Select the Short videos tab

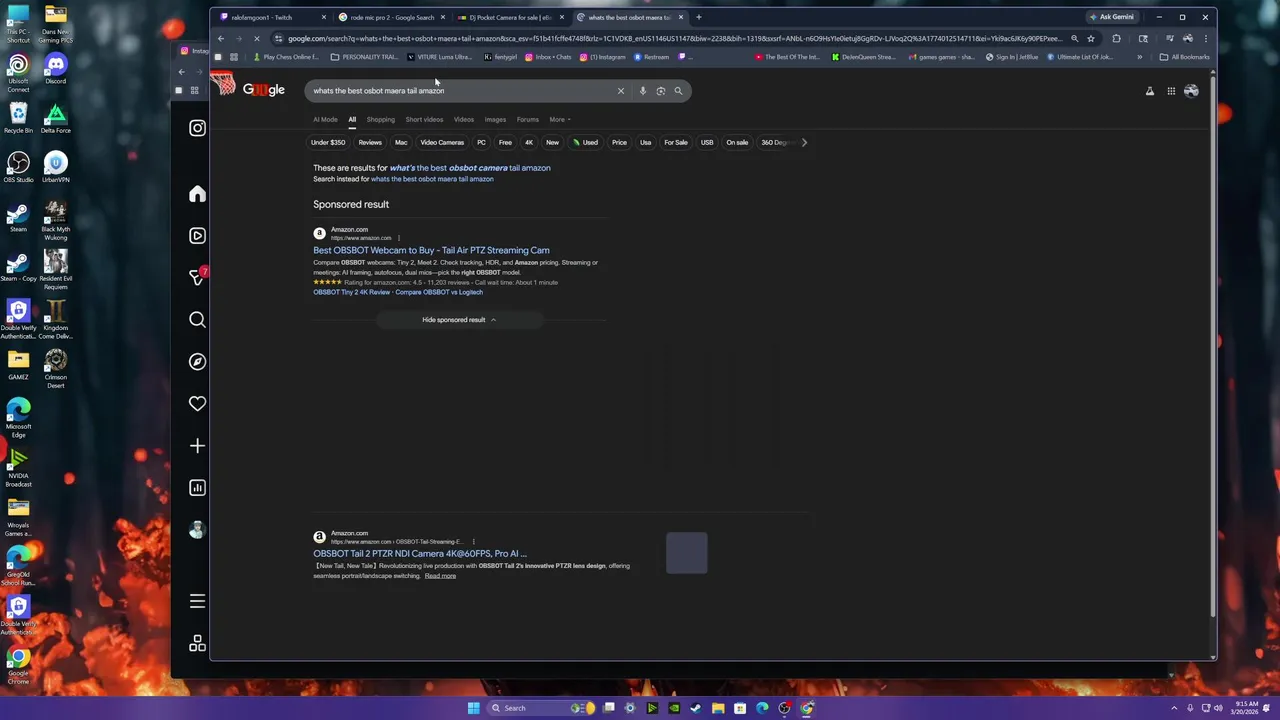[424, 120]
